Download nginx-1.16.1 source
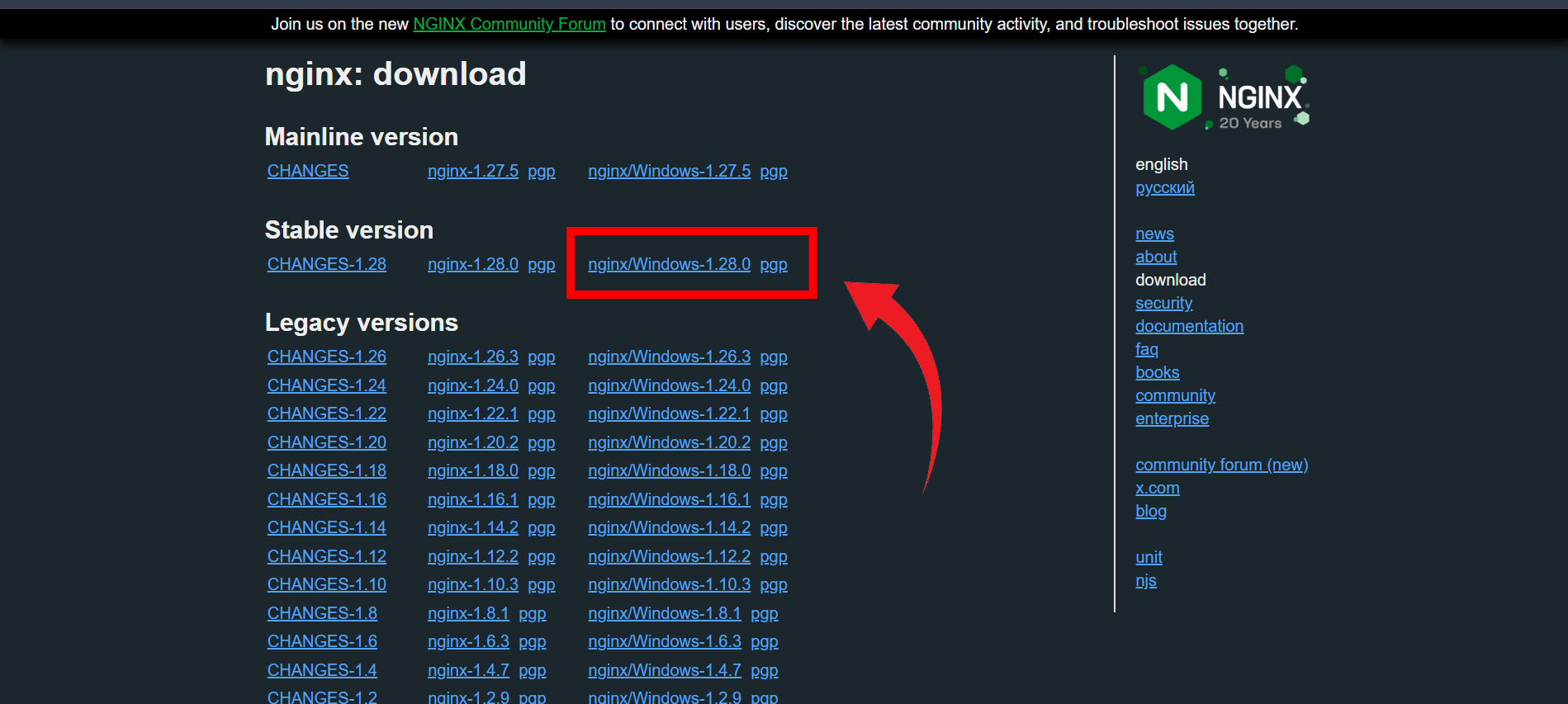This screenshot has height=704, width=1568. pyautogui.click(x=473, y=499)
